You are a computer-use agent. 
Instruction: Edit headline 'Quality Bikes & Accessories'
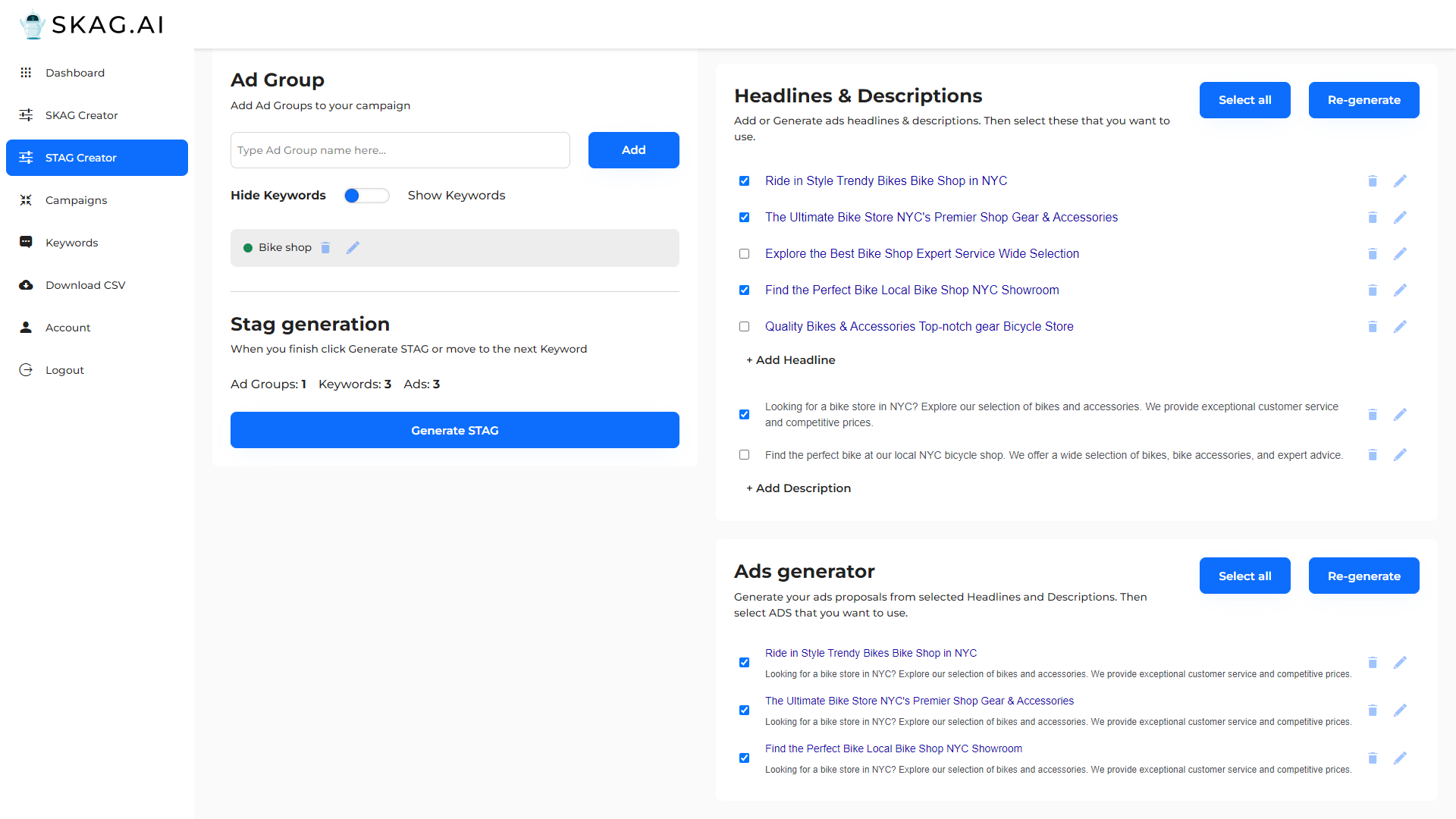(1400, 327)
